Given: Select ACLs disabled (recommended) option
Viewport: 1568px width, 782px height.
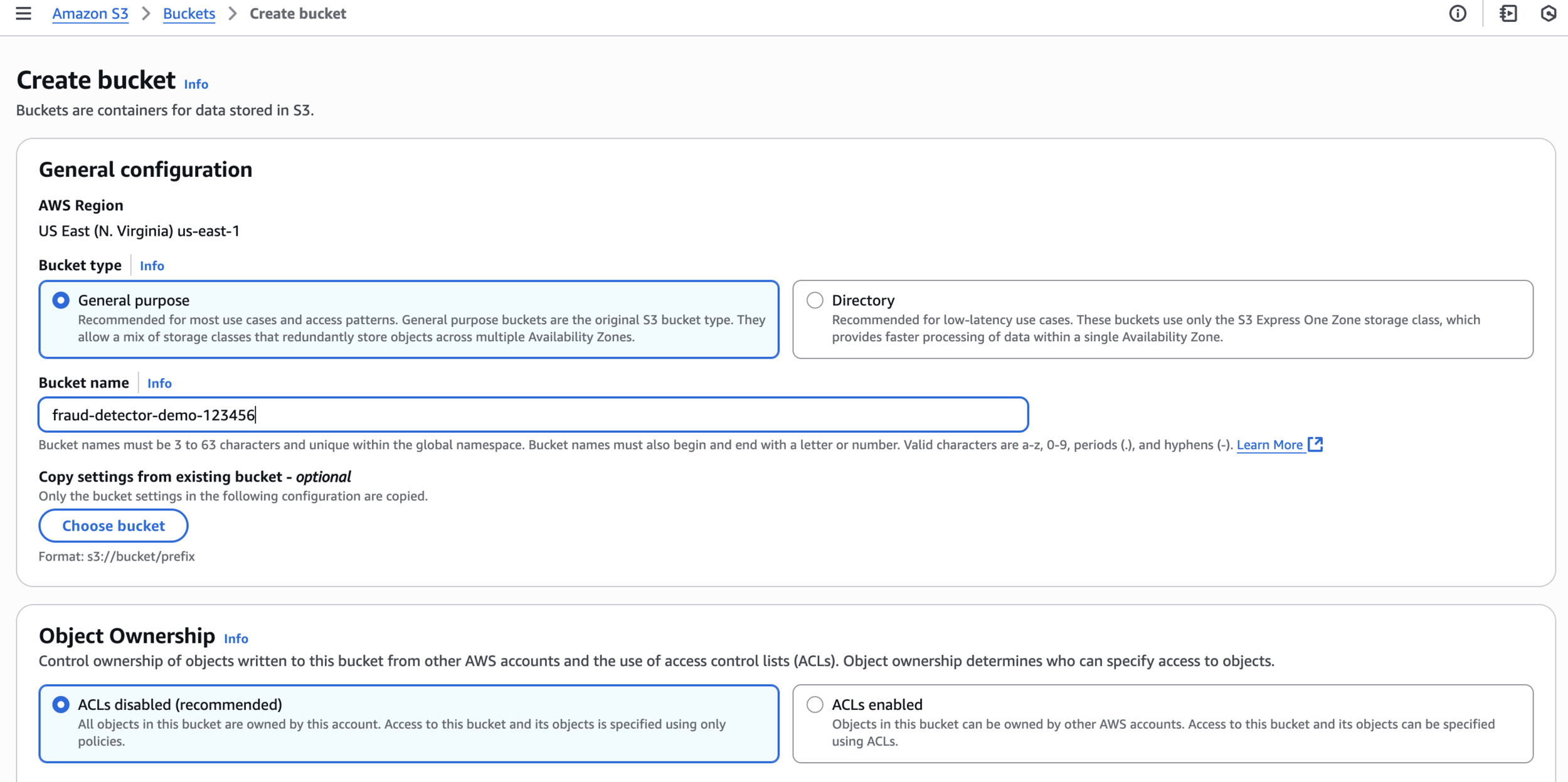Looking at the screenshot, I should point(61,704).
